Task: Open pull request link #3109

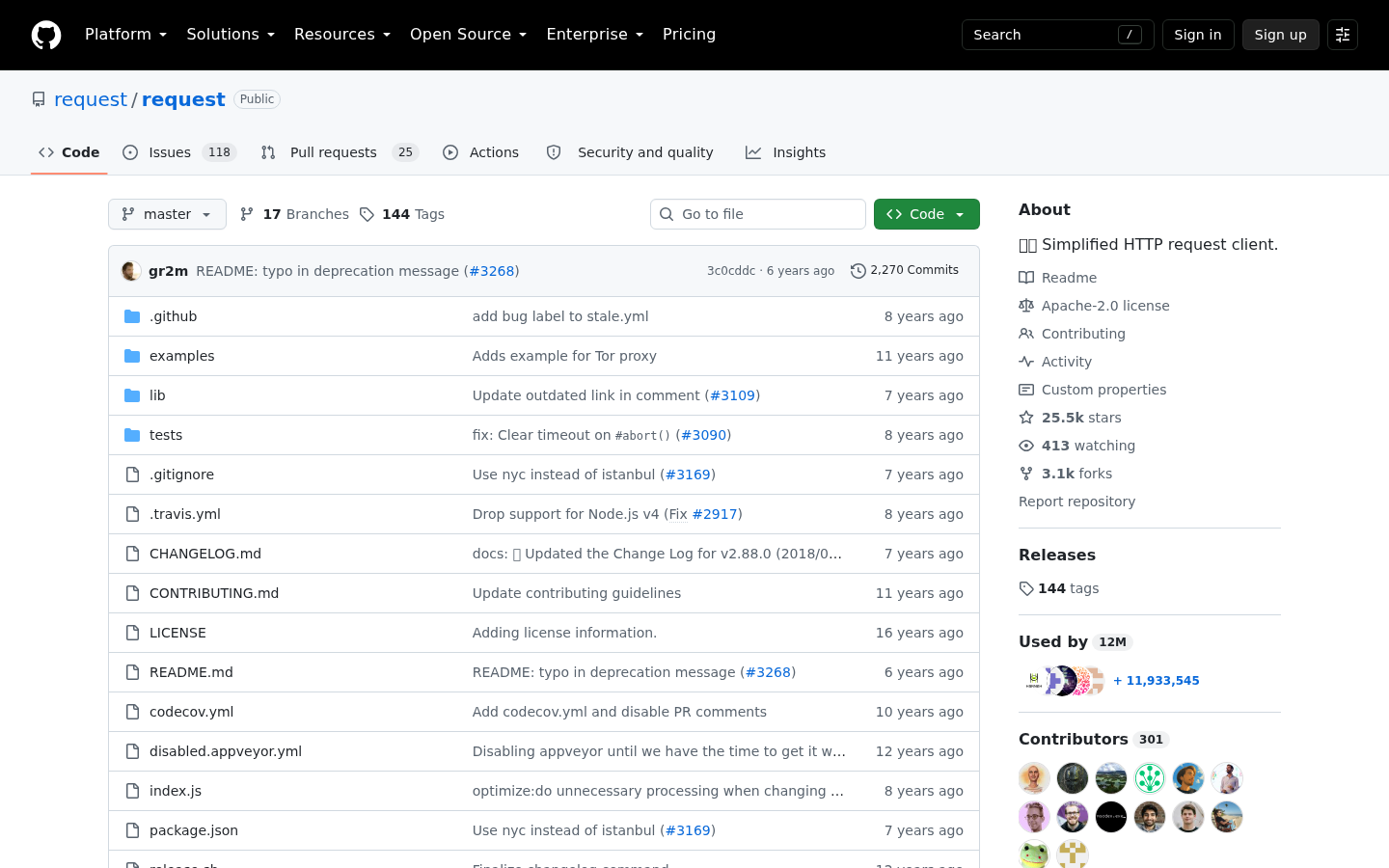Action: [x=732, y=395]
